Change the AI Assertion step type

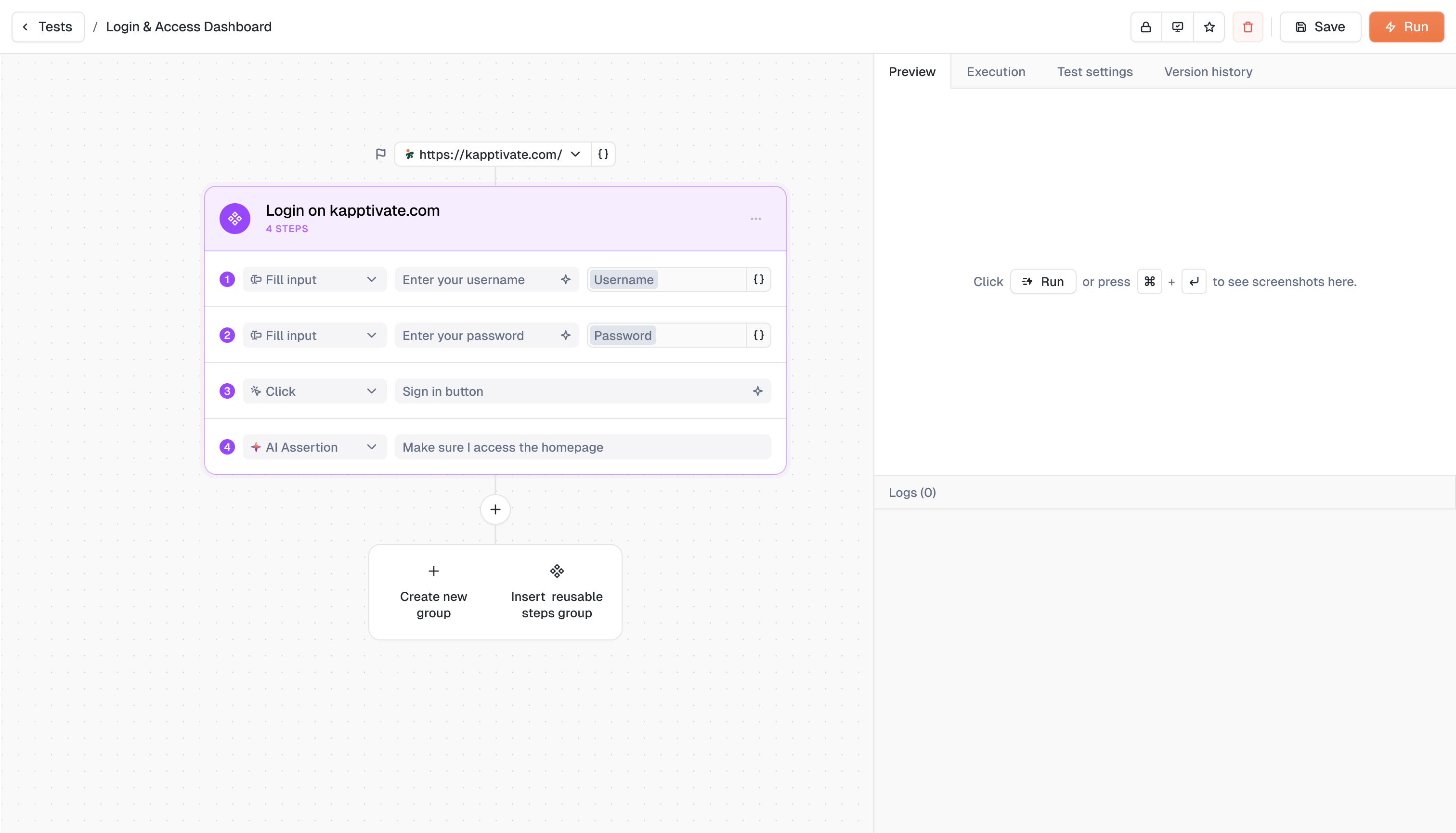pos(314,447)
